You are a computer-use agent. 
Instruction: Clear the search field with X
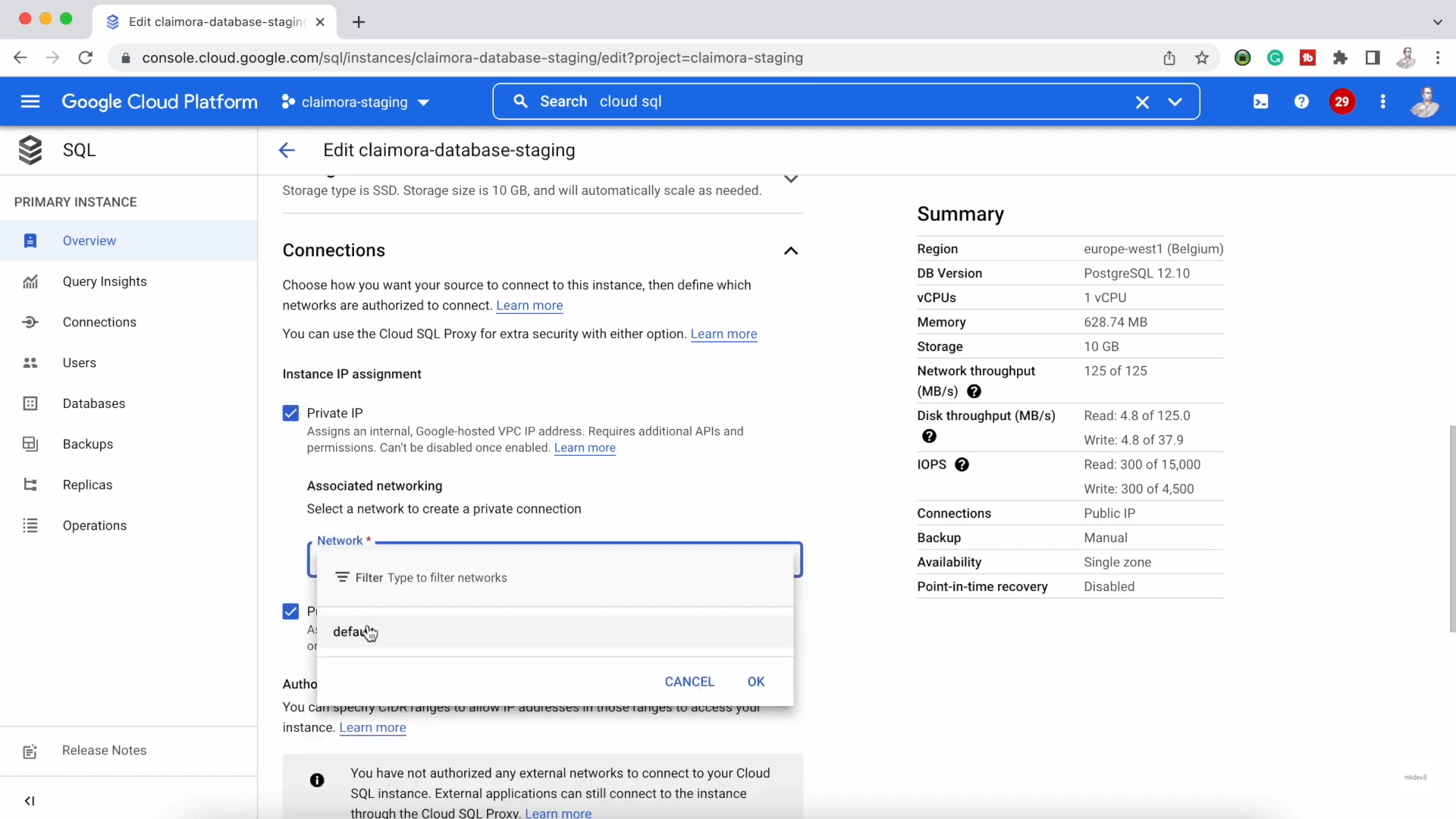1142,102
